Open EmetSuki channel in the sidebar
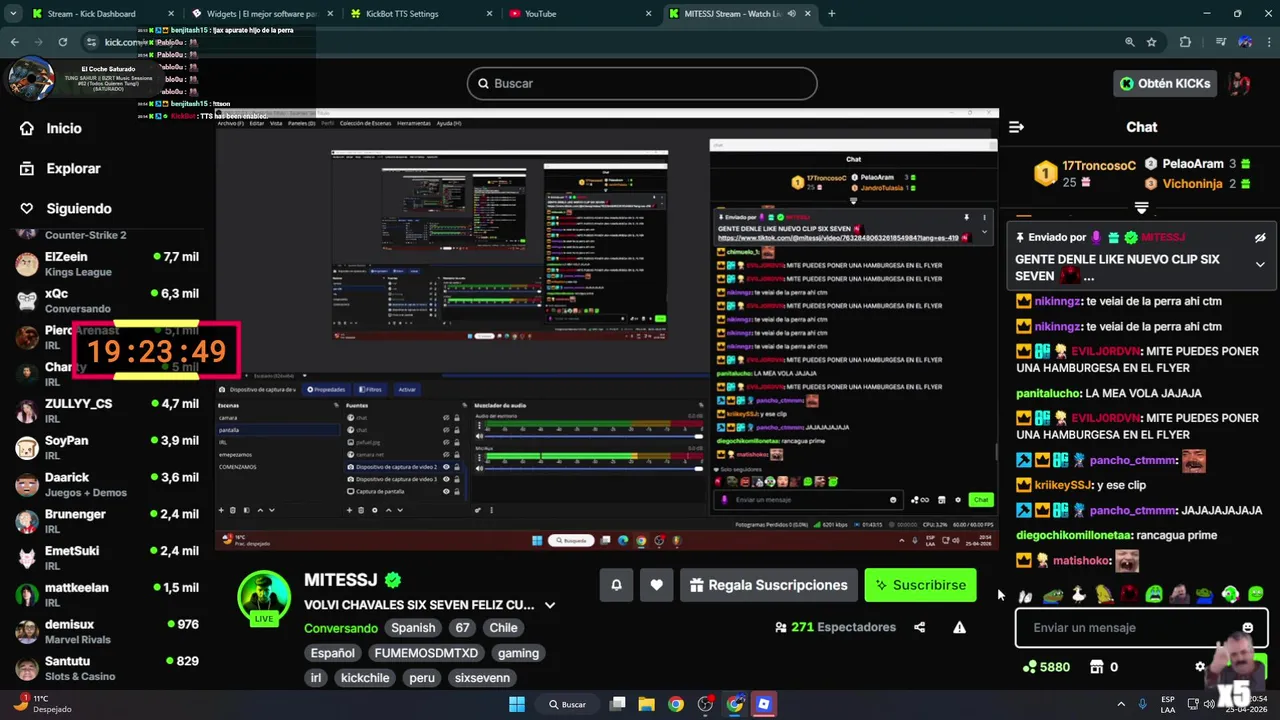 pos(107,558)
